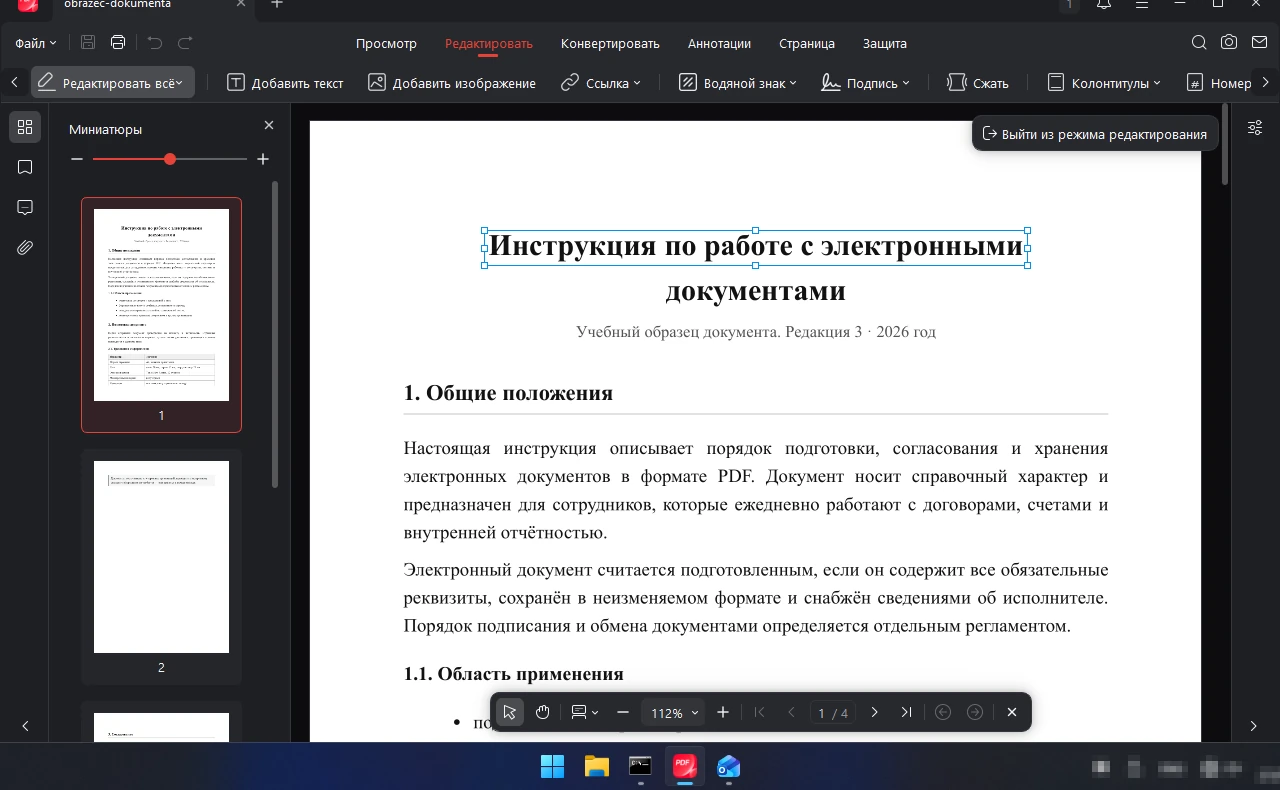
Task: Click the next view circled arrow
Action: [x=975, y=712]
